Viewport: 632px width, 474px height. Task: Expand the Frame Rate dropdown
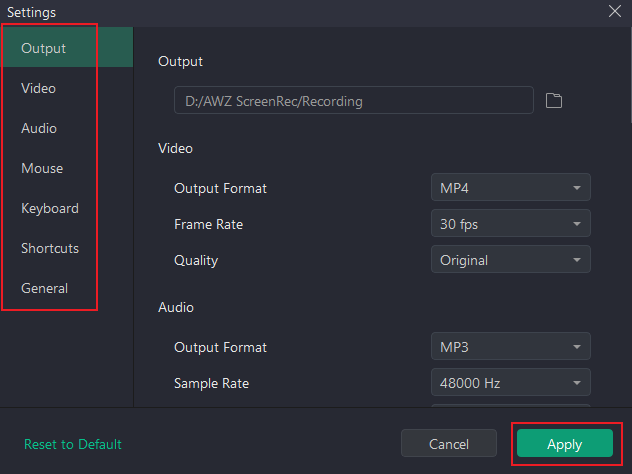510,224
